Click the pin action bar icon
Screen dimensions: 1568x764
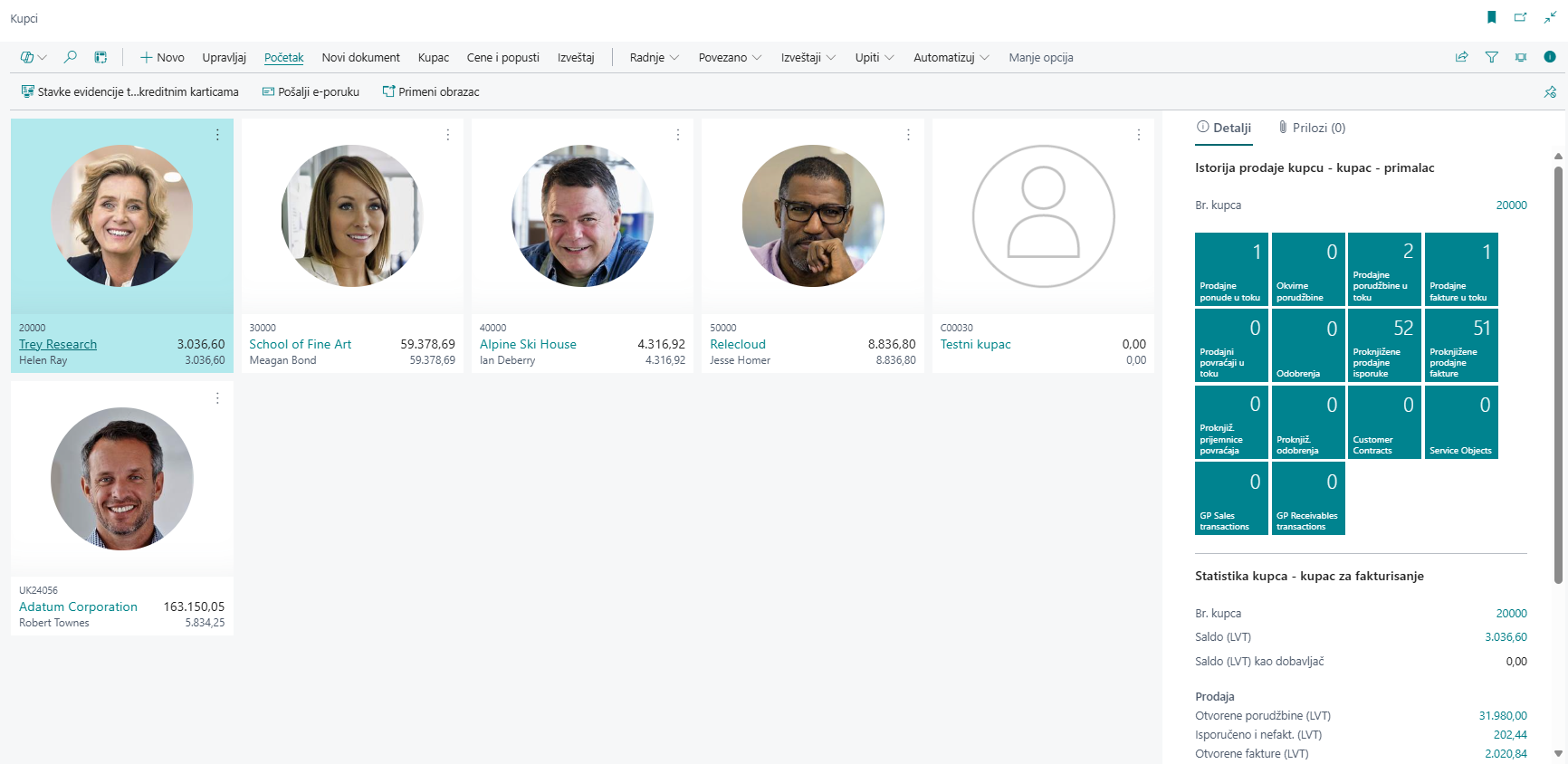(x=1550, y=91)
